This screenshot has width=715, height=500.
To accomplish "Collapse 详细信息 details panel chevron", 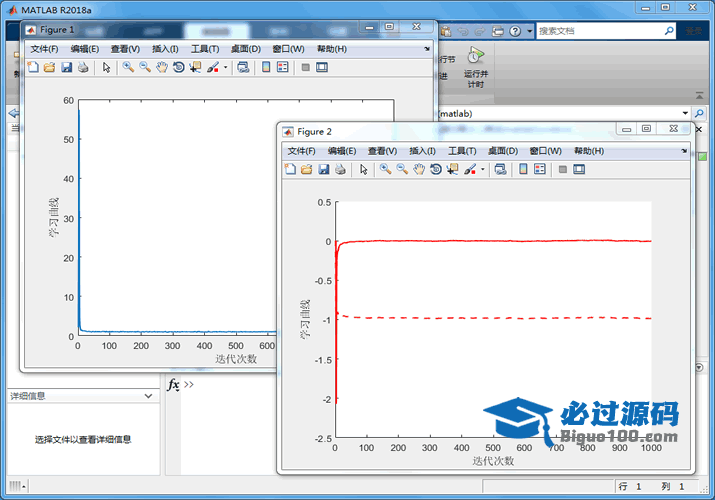I will (x=148, y=396).
